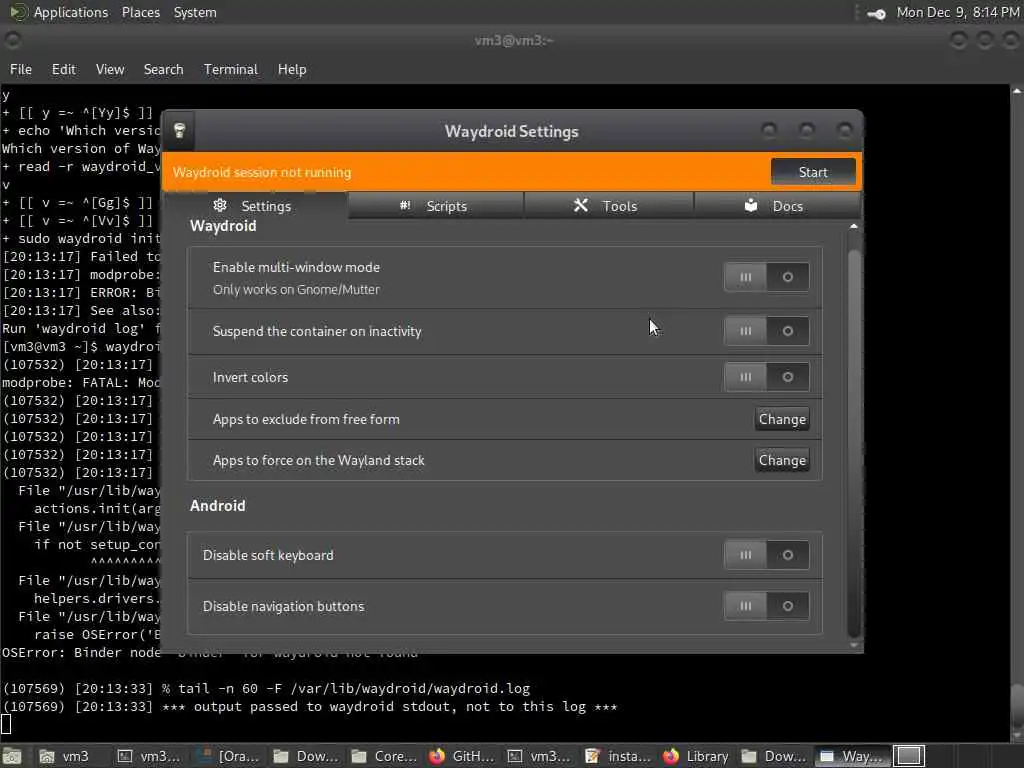Click the 'vm3@vm3:~' terminal title bar text

pos(513,40)
